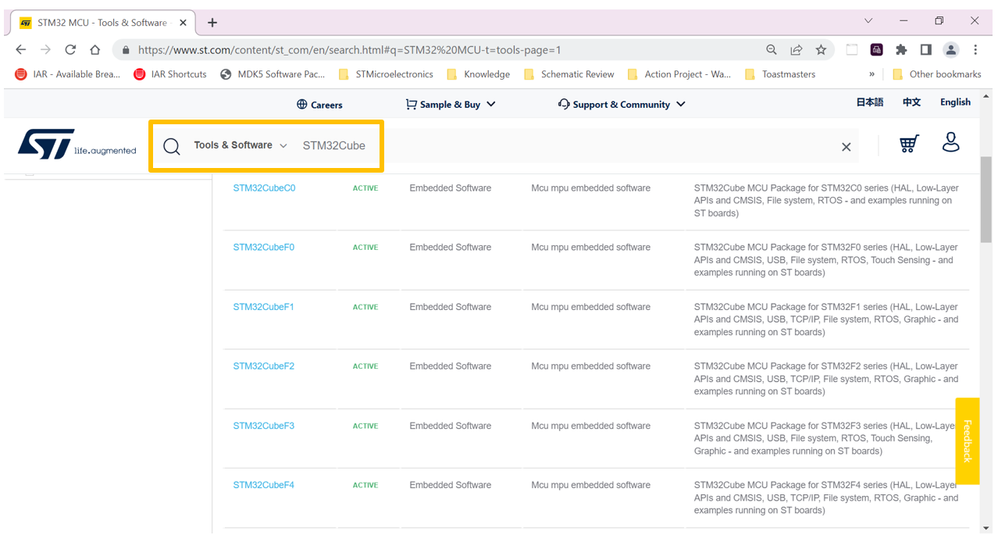Click the browser forward arrow
The height and width of the screenshot is (539, 998).
tap(45, 50)
